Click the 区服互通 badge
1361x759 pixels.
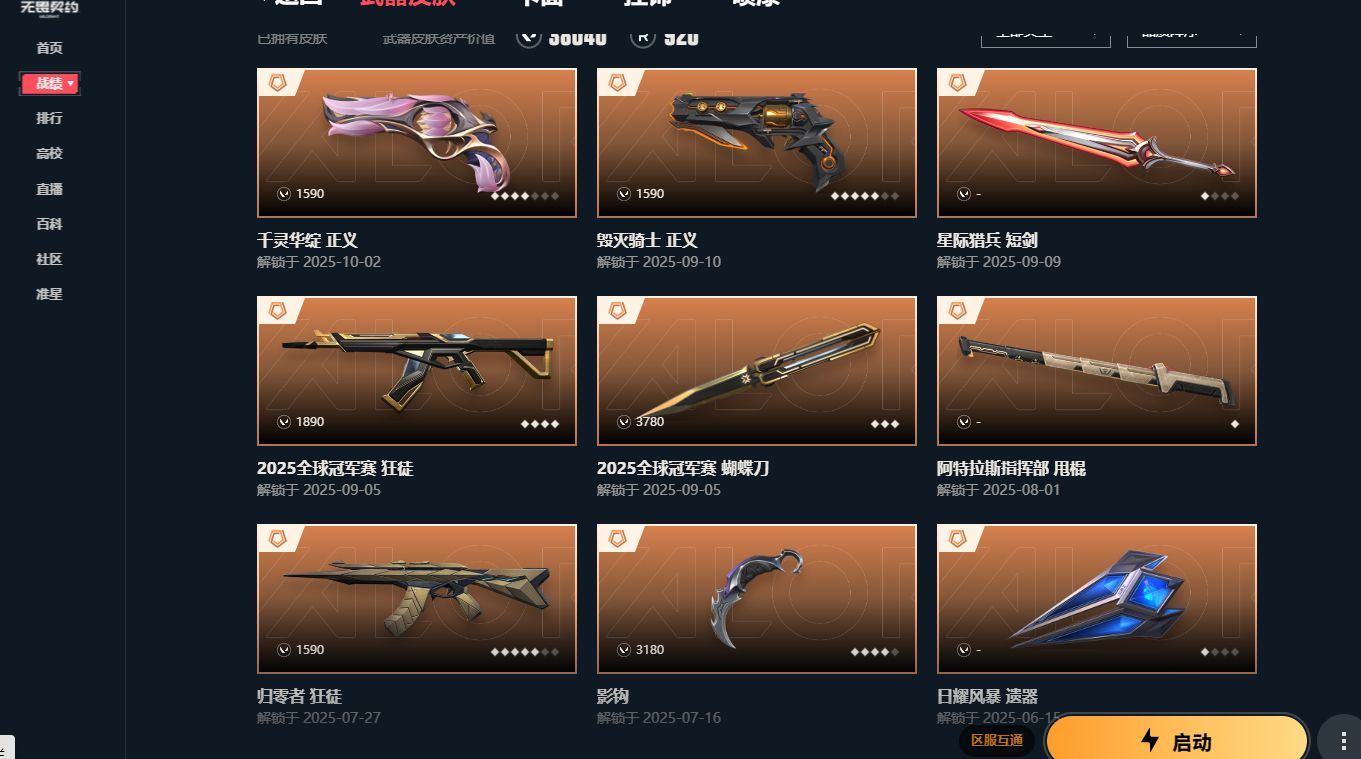coord(997,740)
